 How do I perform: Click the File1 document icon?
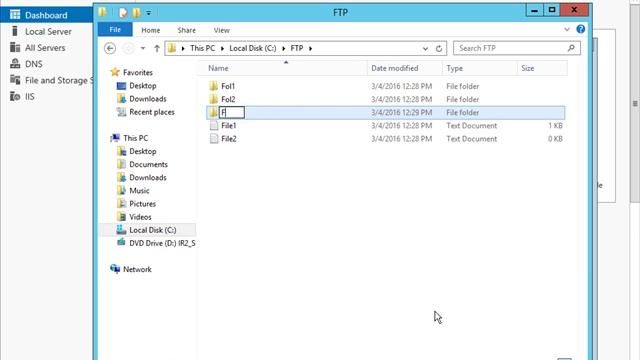click(213, 126)
